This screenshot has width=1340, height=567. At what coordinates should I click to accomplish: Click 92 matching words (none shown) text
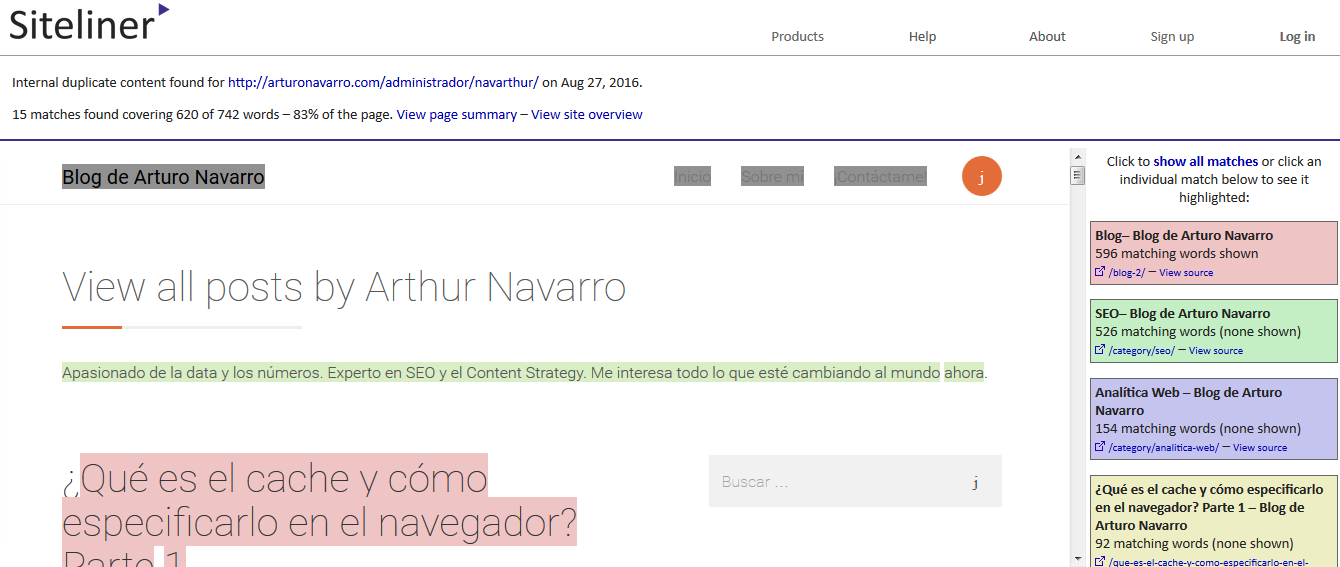1194,544
